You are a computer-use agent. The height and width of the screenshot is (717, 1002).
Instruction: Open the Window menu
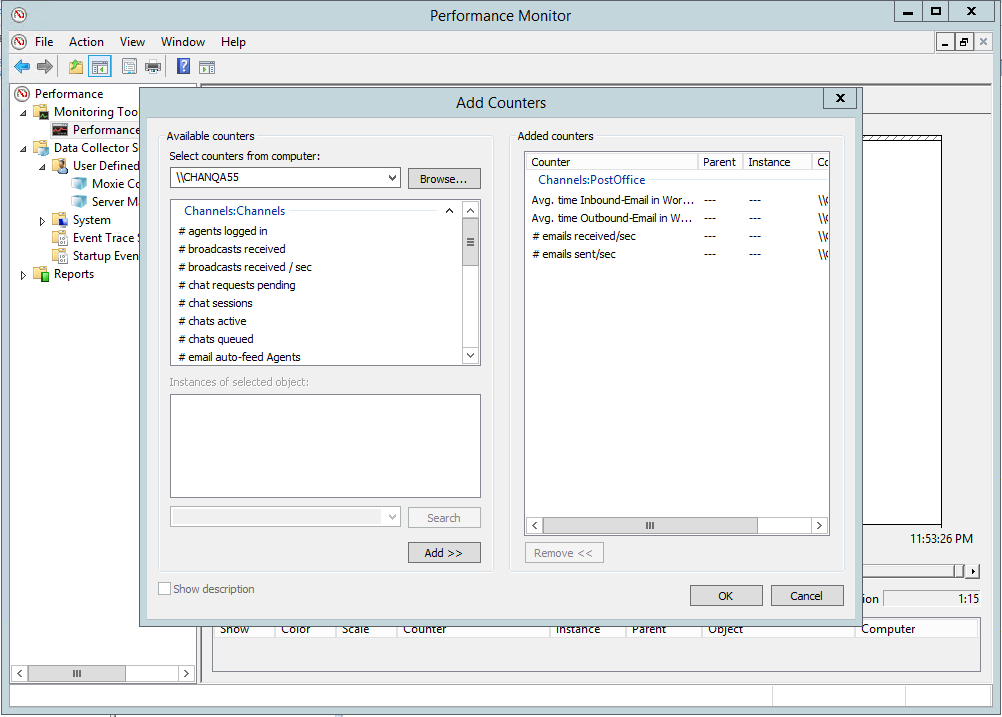tap(183, 42)
